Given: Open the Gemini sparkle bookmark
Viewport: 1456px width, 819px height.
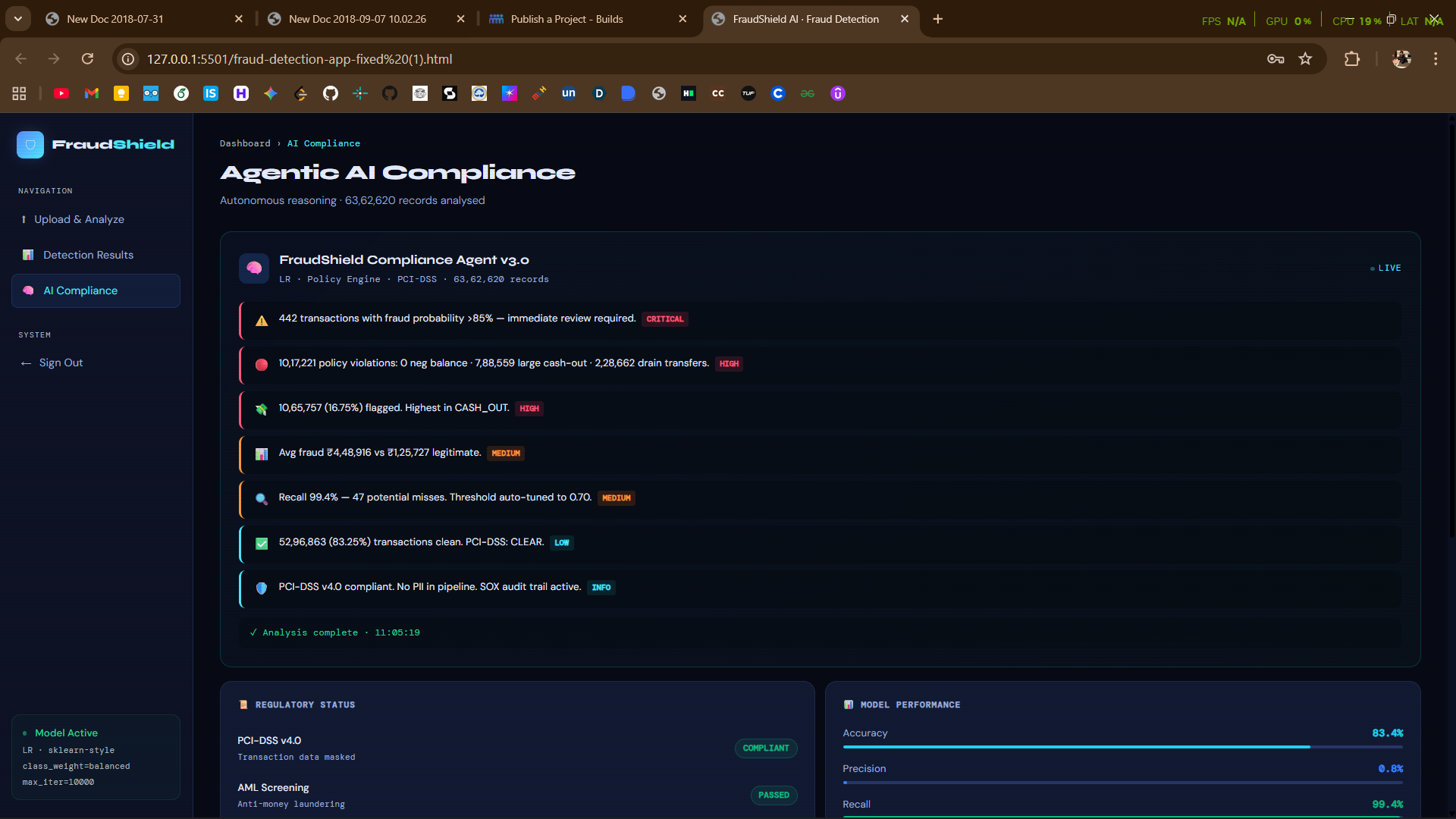Looking at the screenshot, I should click(x=271, y=93).
